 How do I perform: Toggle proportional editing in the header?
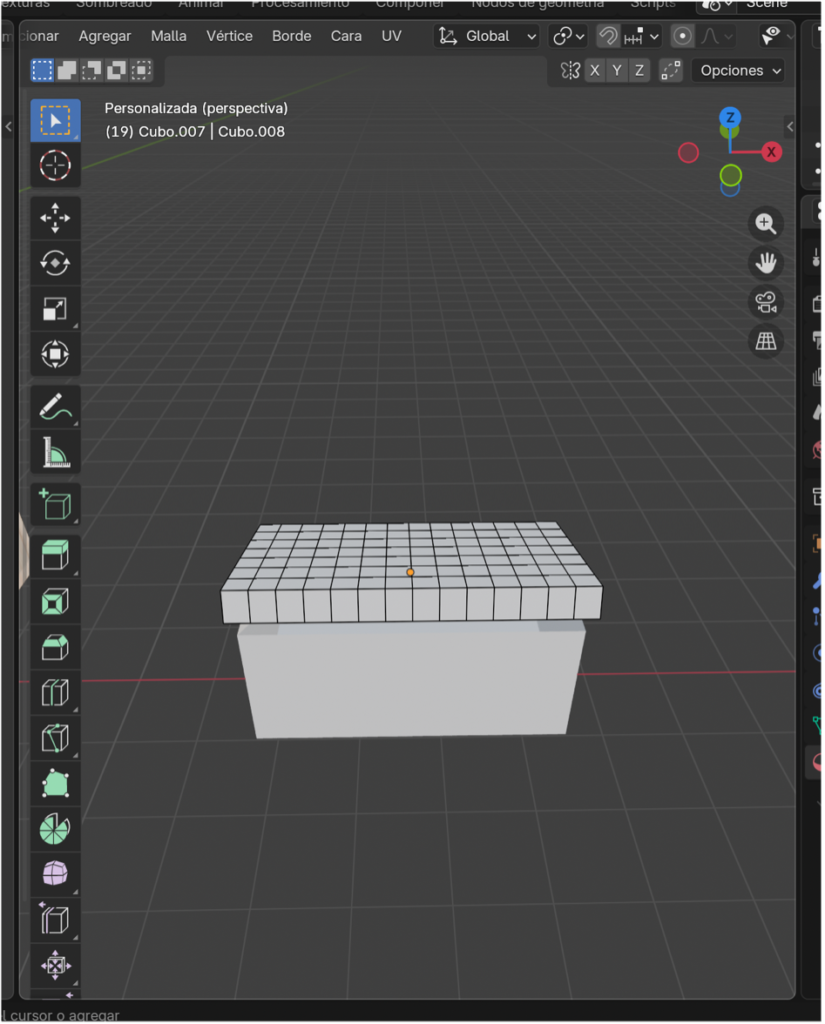point(683,36)
